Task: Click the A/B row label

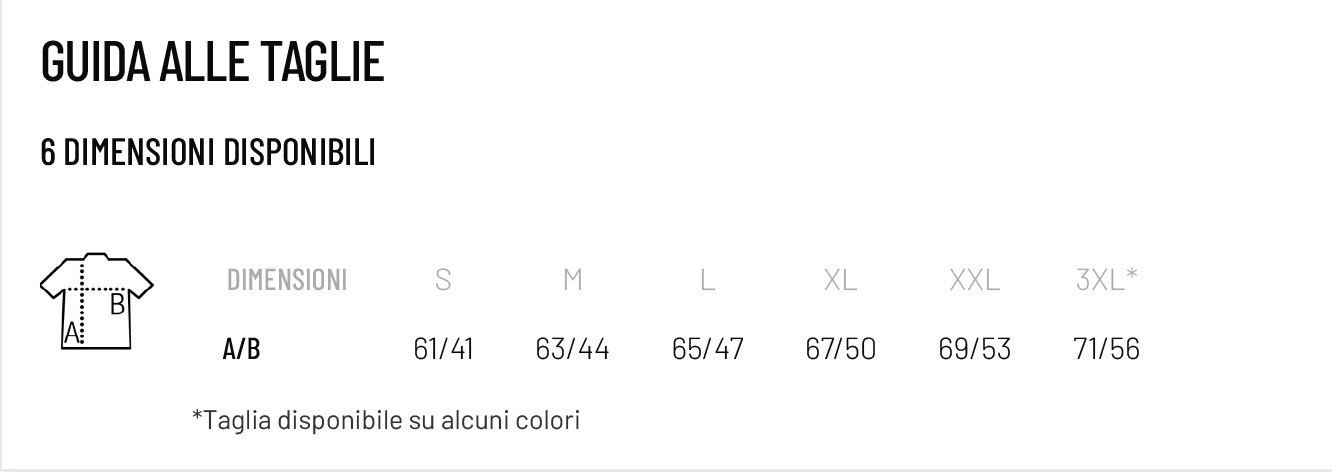Action: (x=241, y=349)
